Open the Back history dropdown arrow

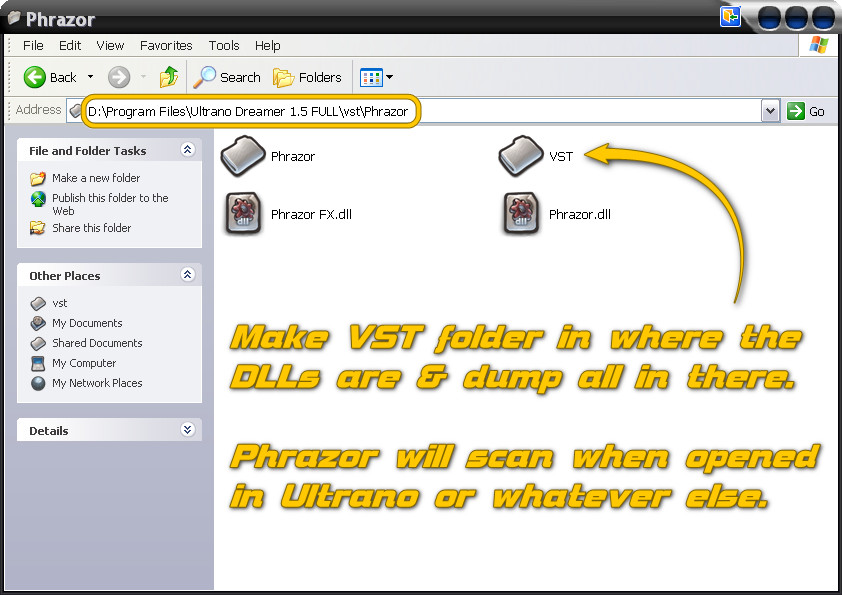[90, 77]
